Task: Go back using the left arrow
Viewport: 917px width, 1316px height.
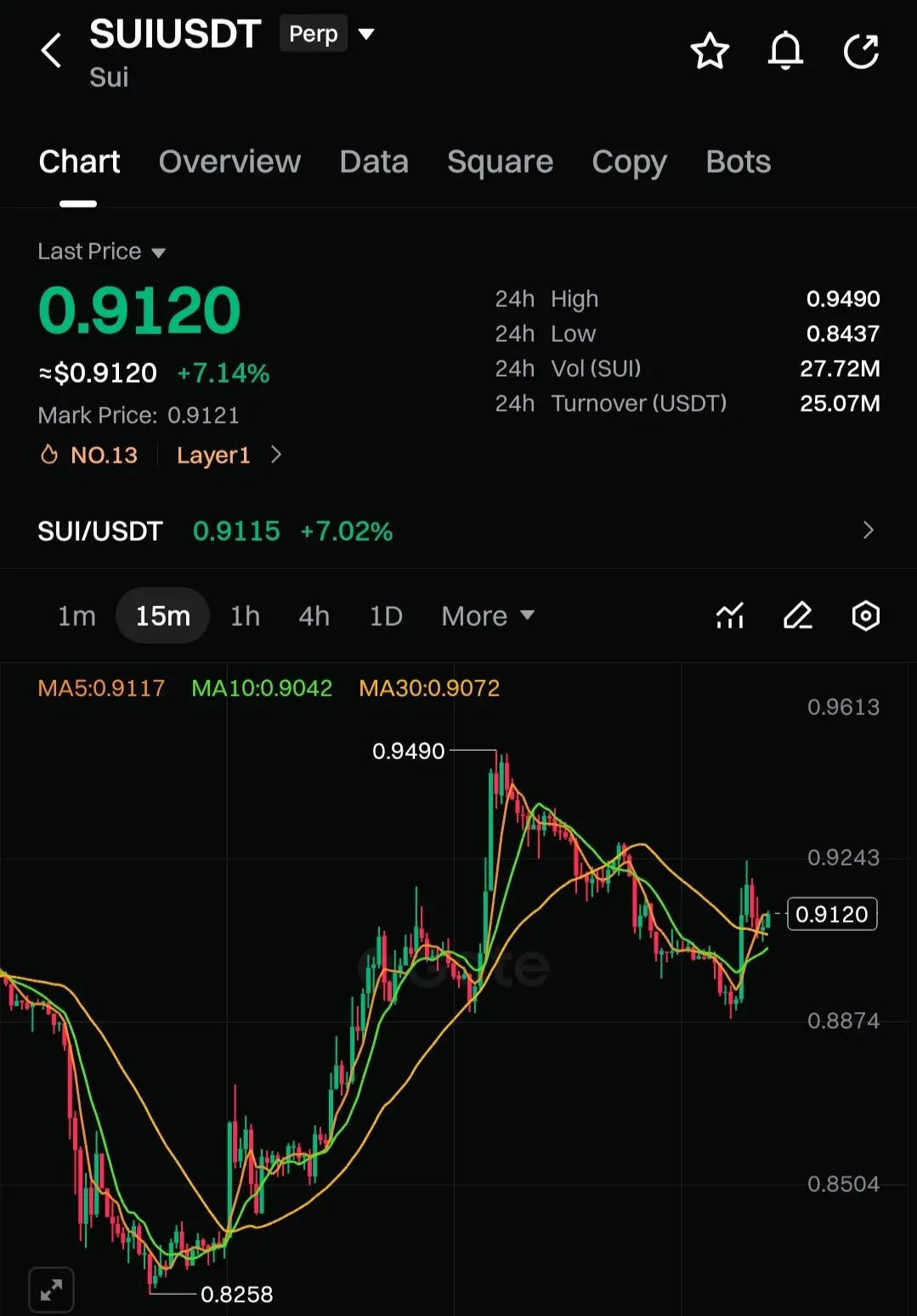Action: coord(52,50)
